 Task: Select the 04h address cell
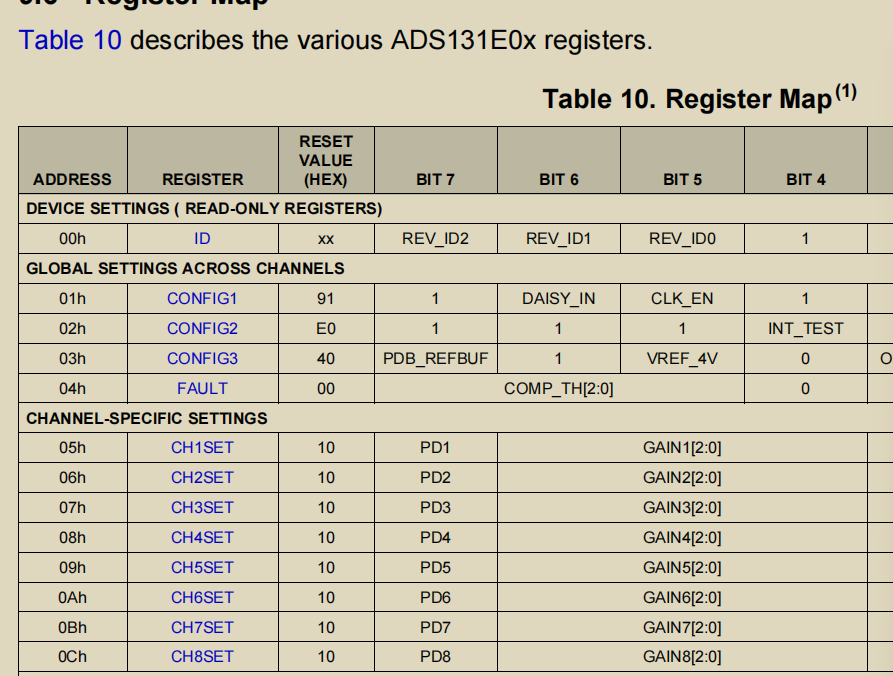pyautogui.click(x=72, y=388)
